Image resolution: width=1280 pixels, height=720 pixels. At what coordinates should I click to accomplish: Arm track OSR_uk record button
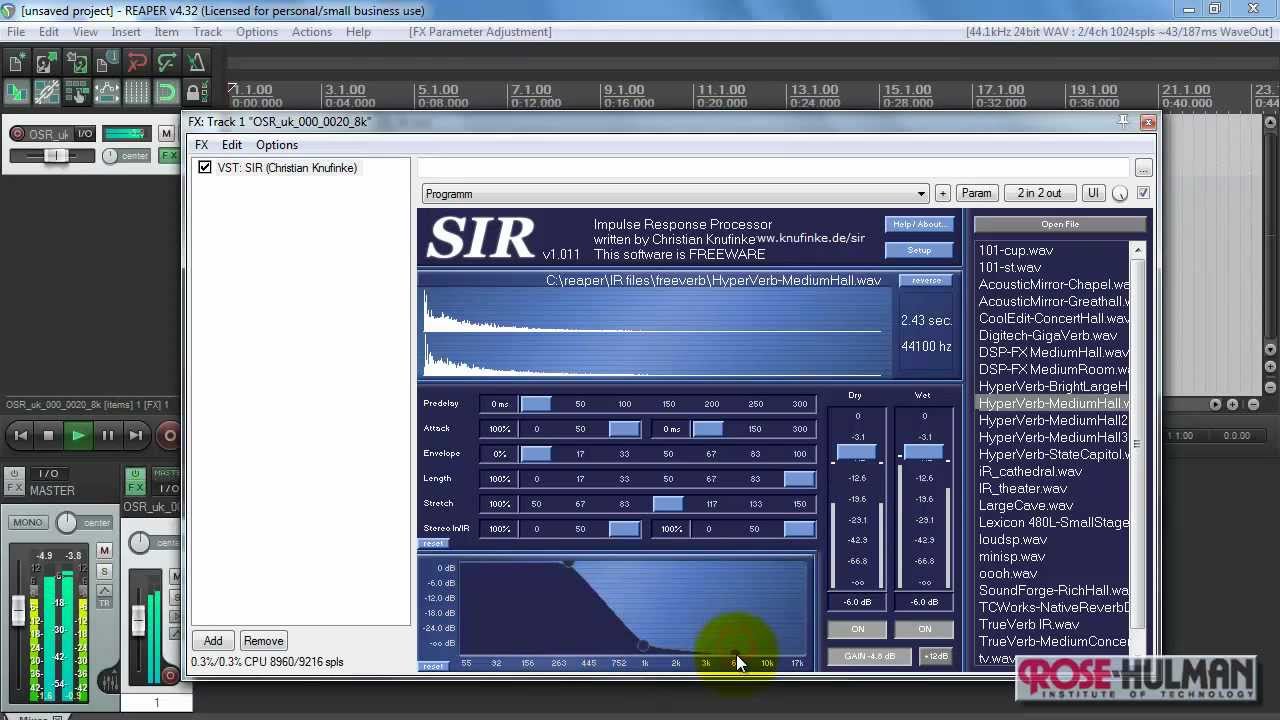coord(17,134)
